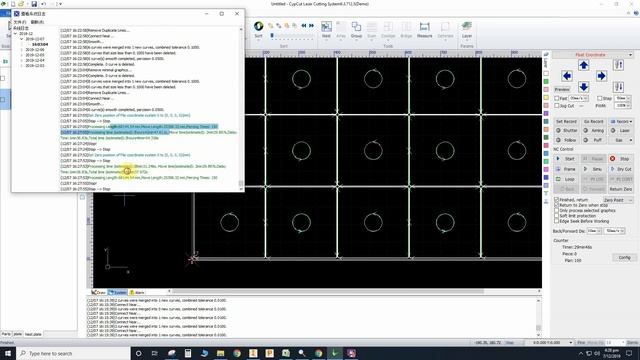The height and width of the screenshot is (360, 640).
Task: Click the double-right sort order arrow
Action: click(311, 26)
